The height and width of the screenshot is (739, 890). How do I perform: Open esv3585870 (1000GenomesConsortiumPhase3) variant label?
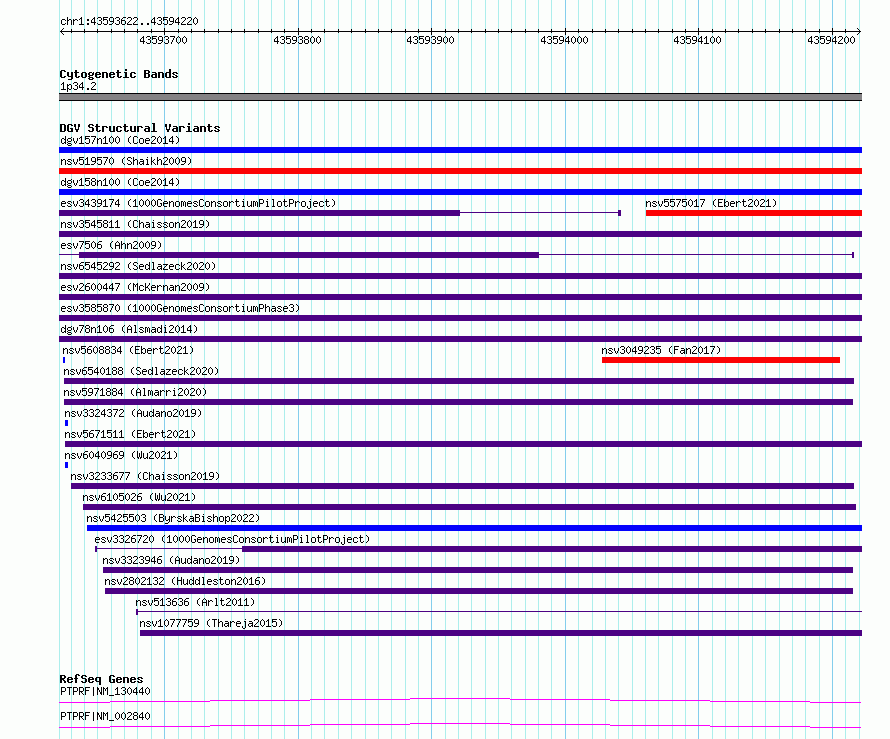point(180,308)
